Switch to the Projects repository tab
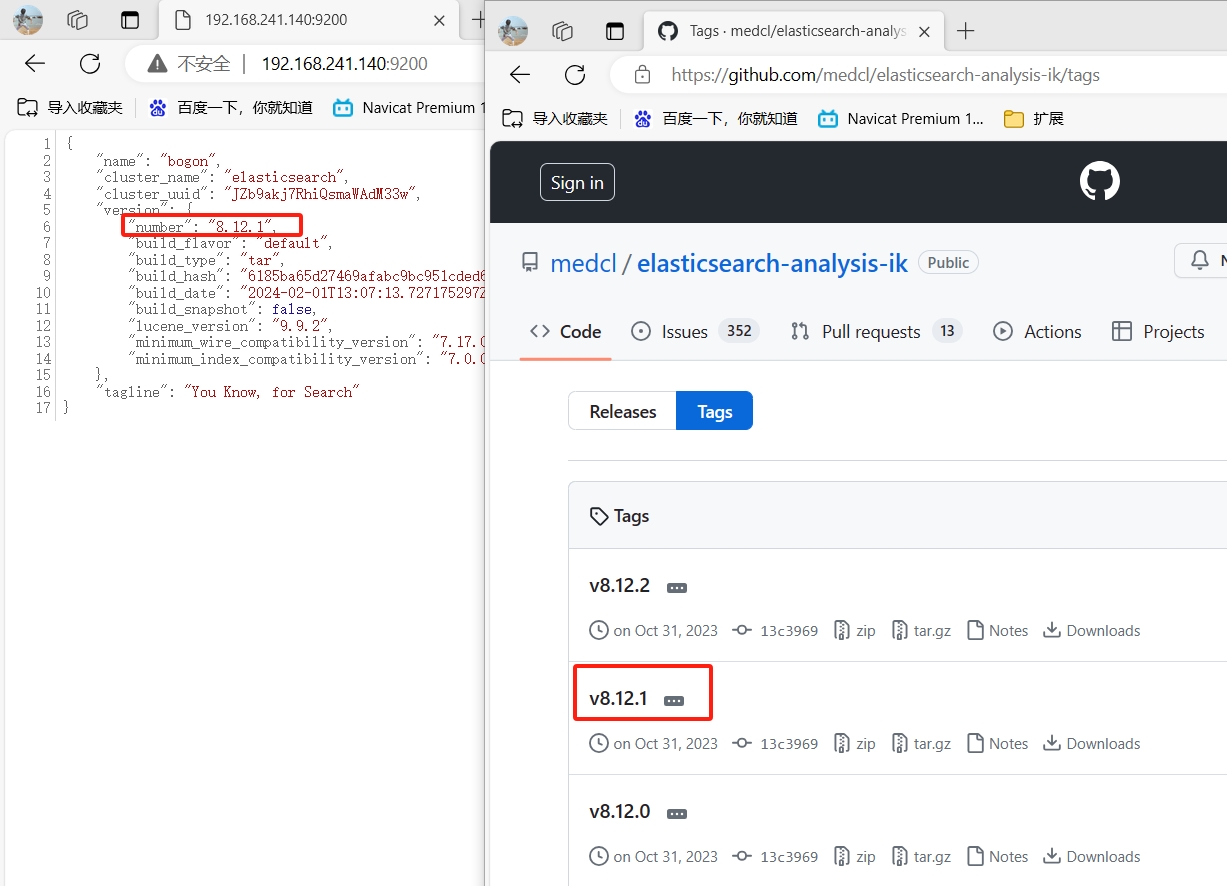1227x886 pixels. tap(1158, 332)
